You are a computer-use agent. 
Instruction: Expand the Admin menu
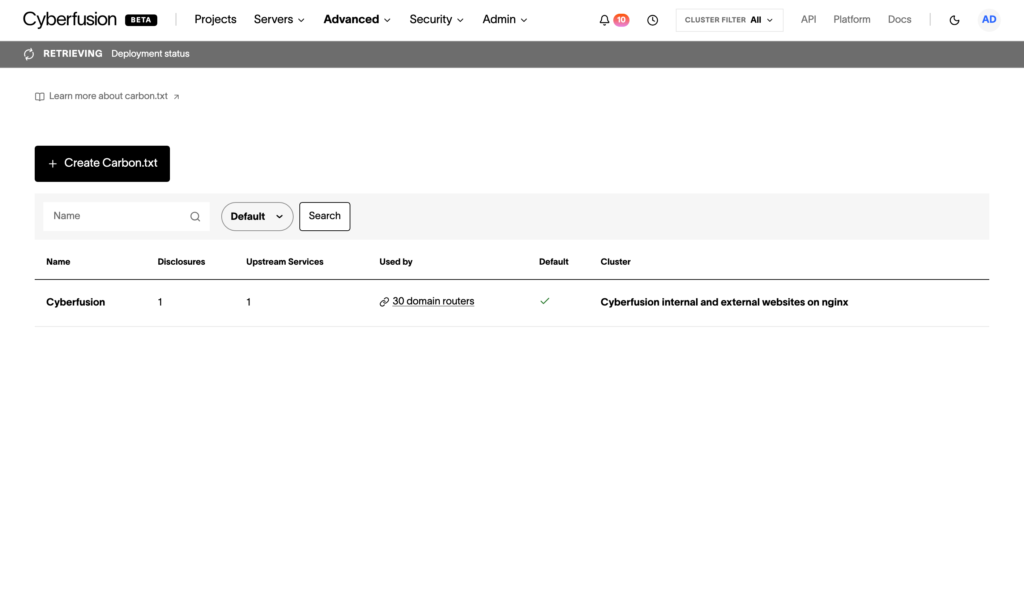point(504,20)
